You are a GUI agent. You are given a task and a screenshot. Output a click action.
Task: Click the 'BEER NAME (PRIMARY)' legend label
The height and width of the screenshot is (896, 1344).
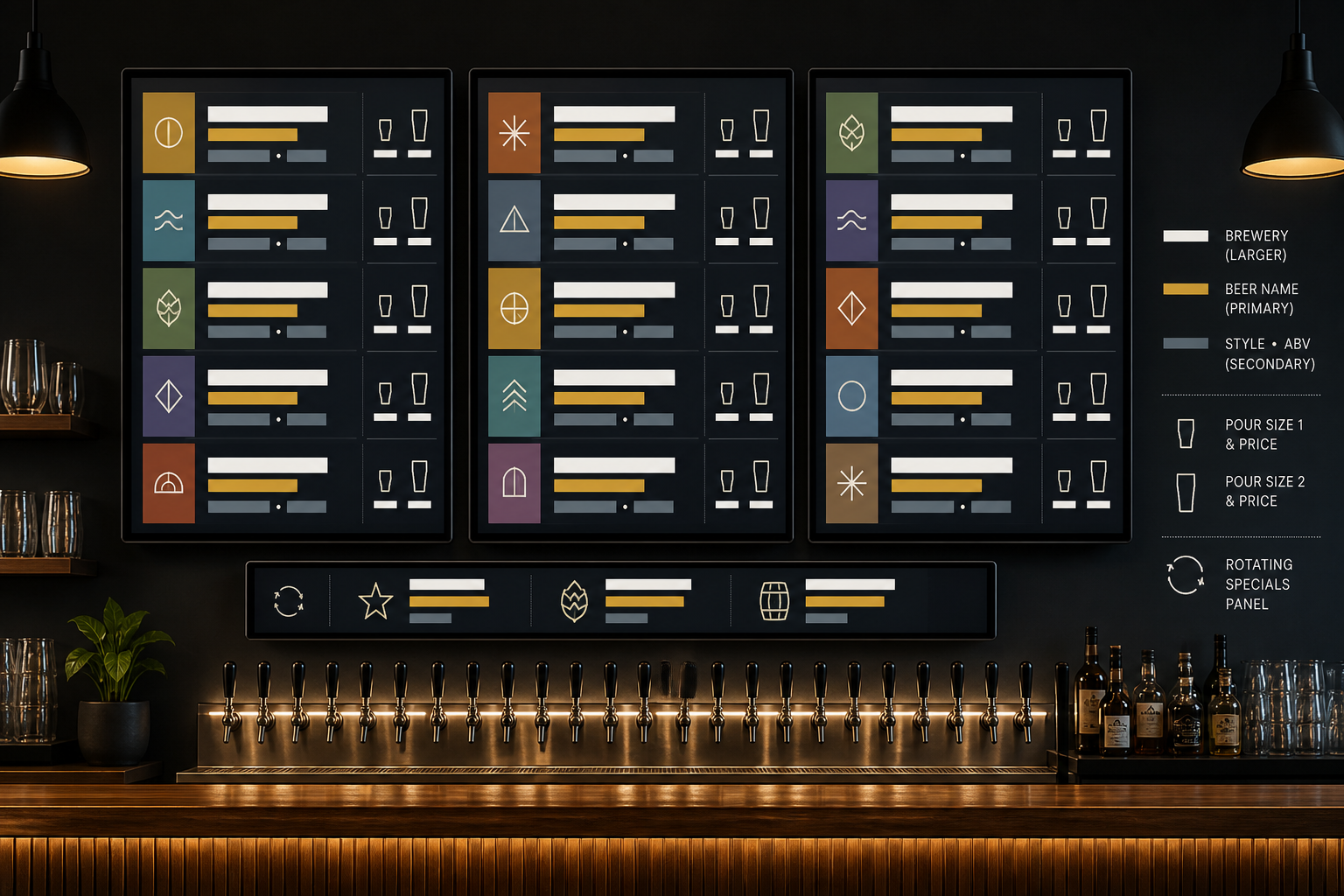click(x=1261, y=299)
